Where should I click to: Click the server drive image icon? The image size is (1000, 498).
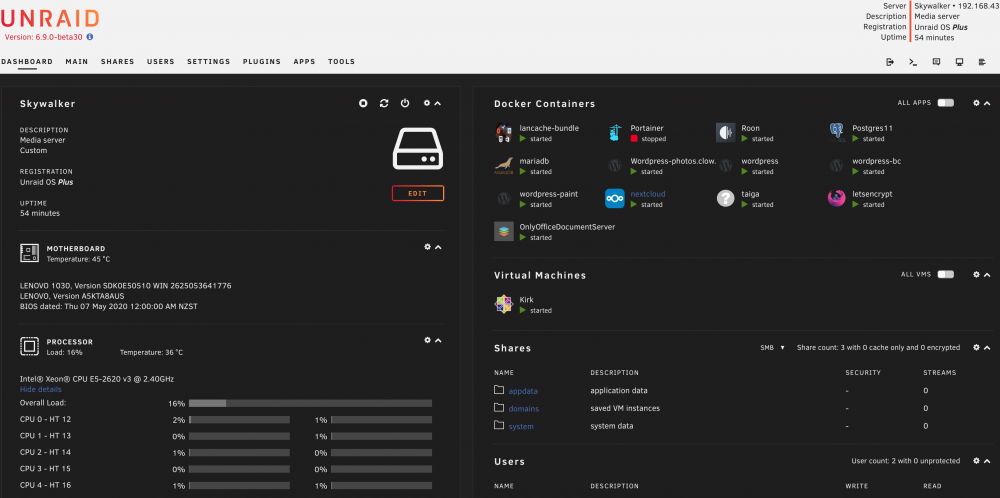pyautogui.click(x=418, y=149)
